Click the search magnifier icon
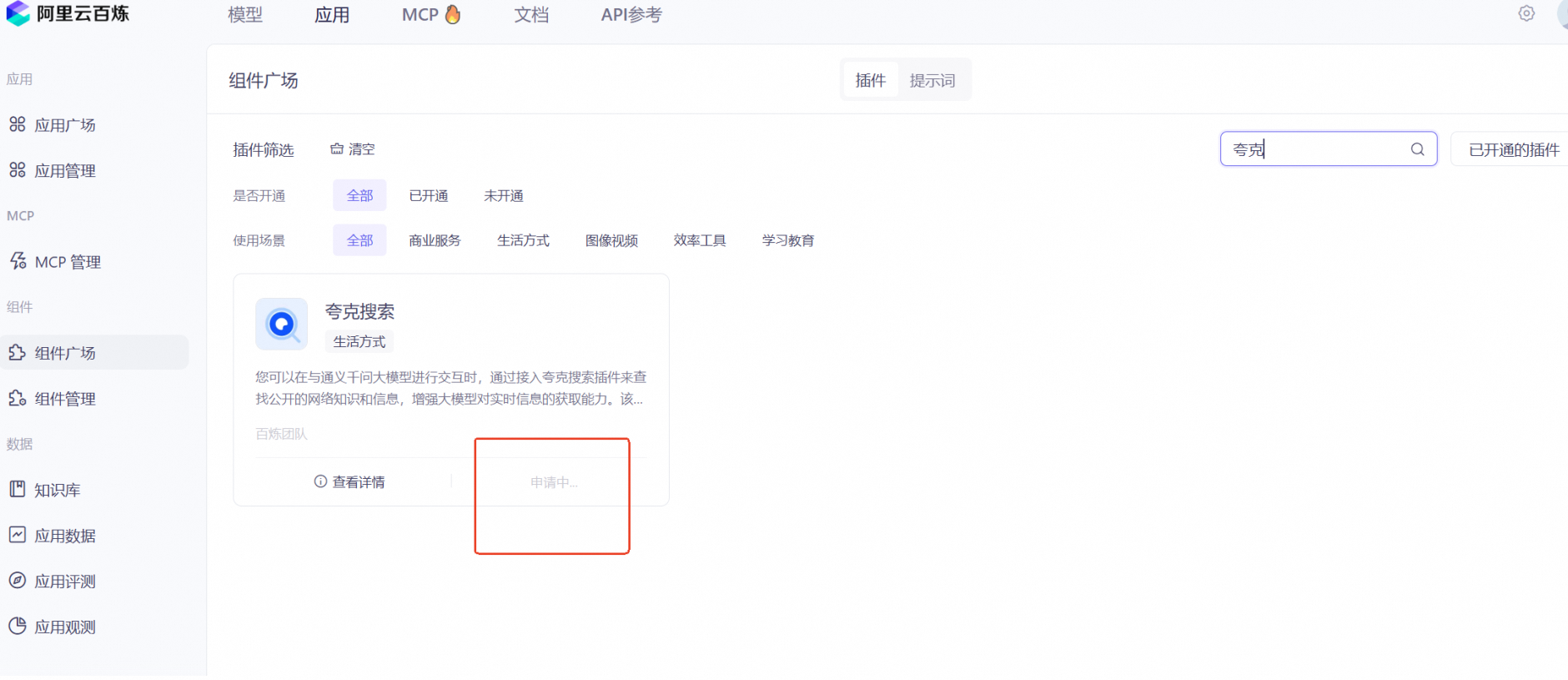 coord(1417,149)
